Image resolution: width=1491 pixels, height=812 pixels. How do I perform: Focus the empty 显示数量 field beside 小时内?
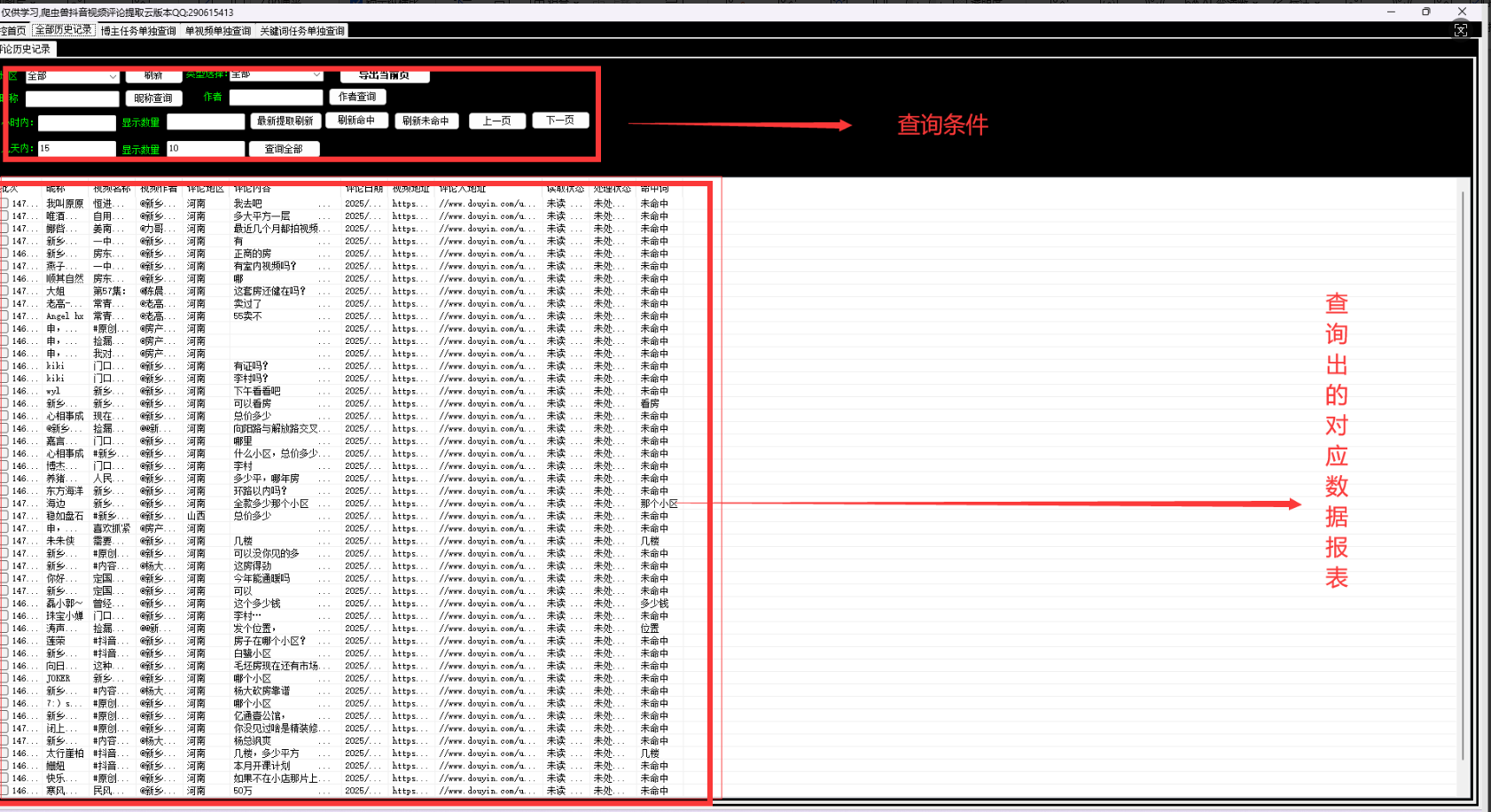click(206, 121)
